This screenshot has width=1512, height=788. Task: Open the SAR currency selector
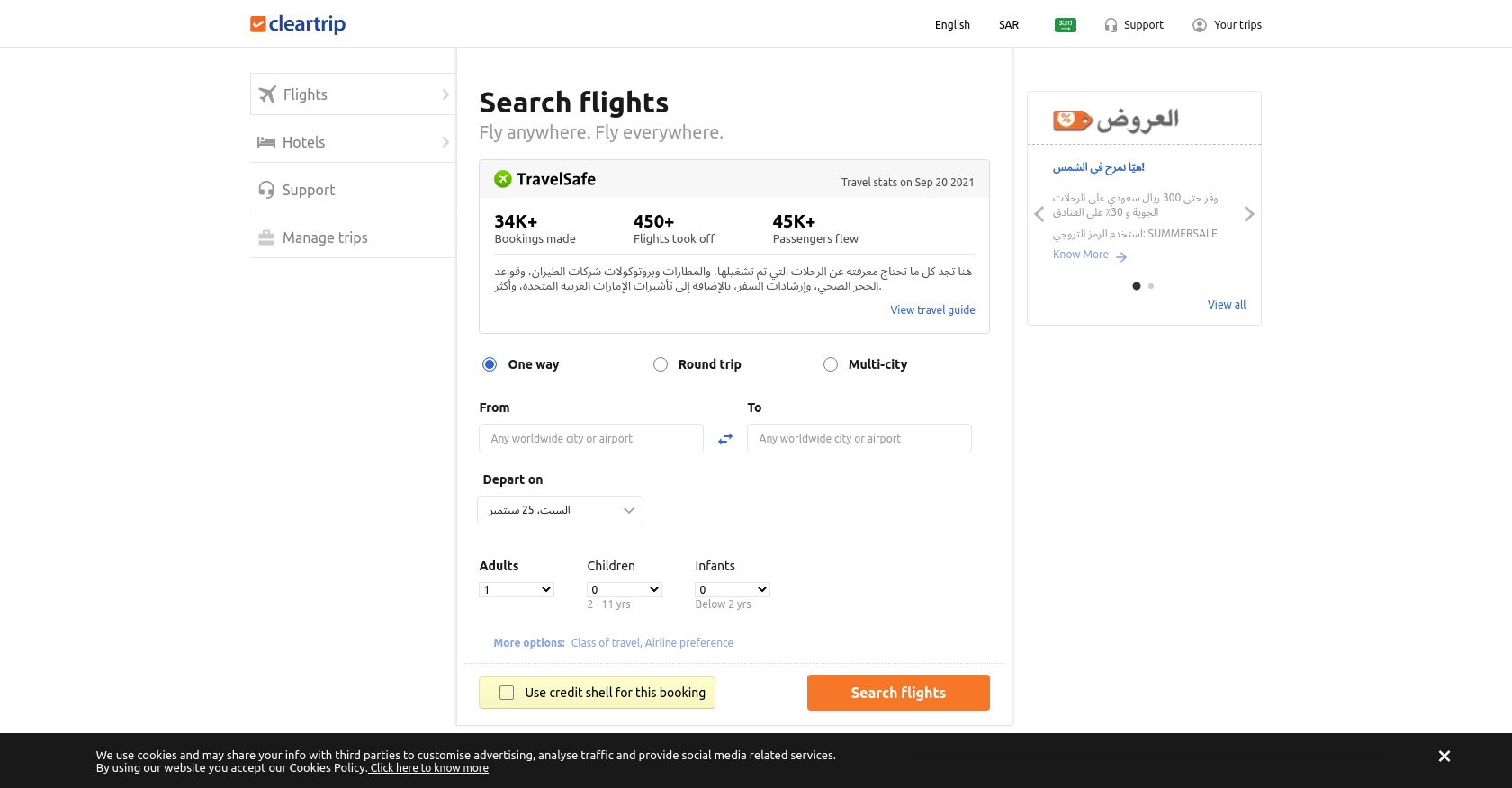pyautogui.click(x=1009, y=25)
